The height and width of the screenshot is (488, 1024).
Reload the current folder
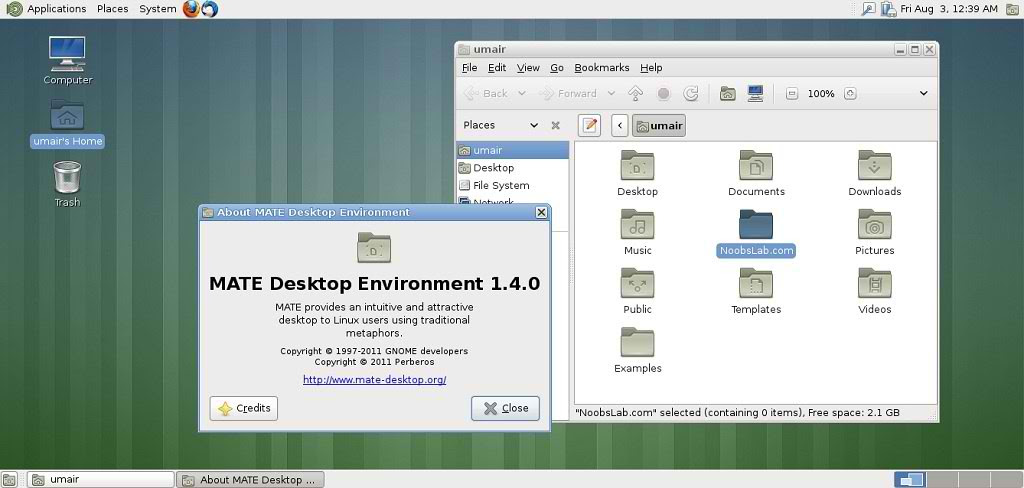pyautogui.click(x=691, y=93)
